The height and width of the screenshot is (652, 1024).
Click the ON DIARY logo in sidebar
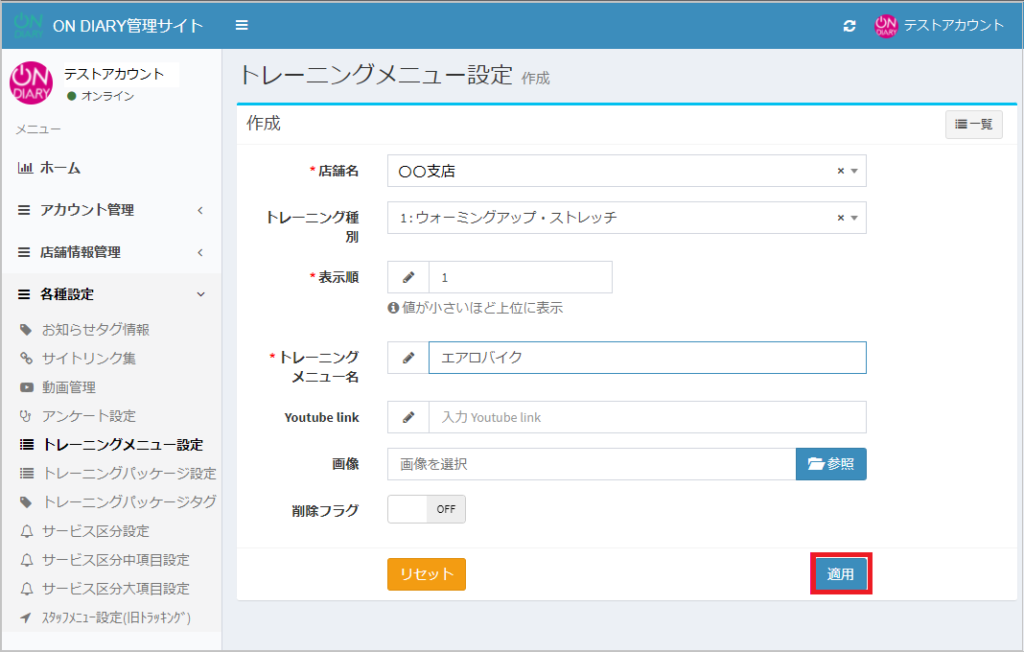pos(30,83)
